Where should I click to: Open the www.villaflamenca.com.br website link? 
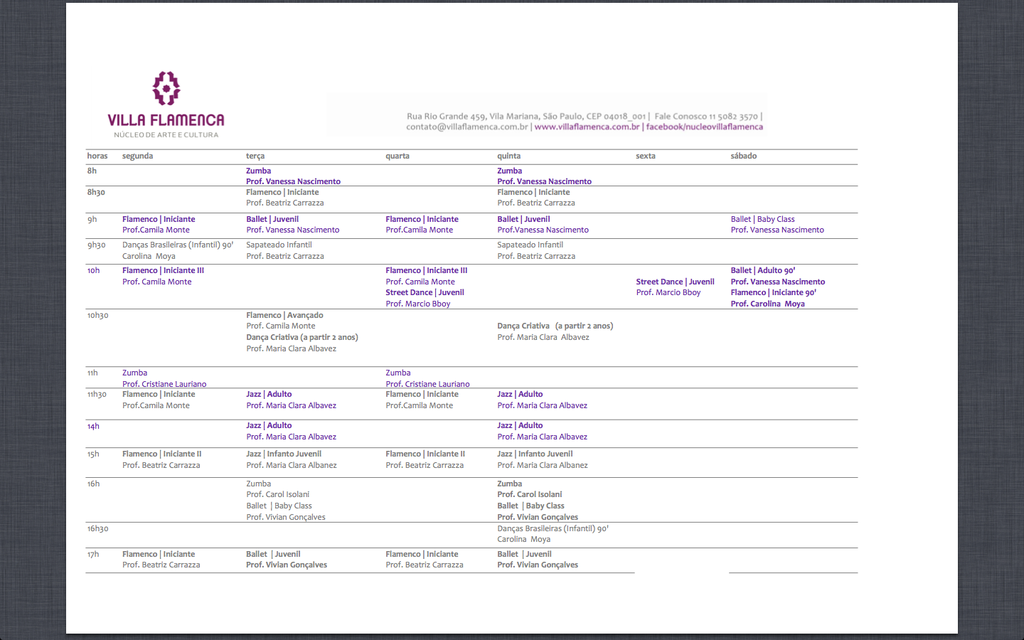pos(587,127)
